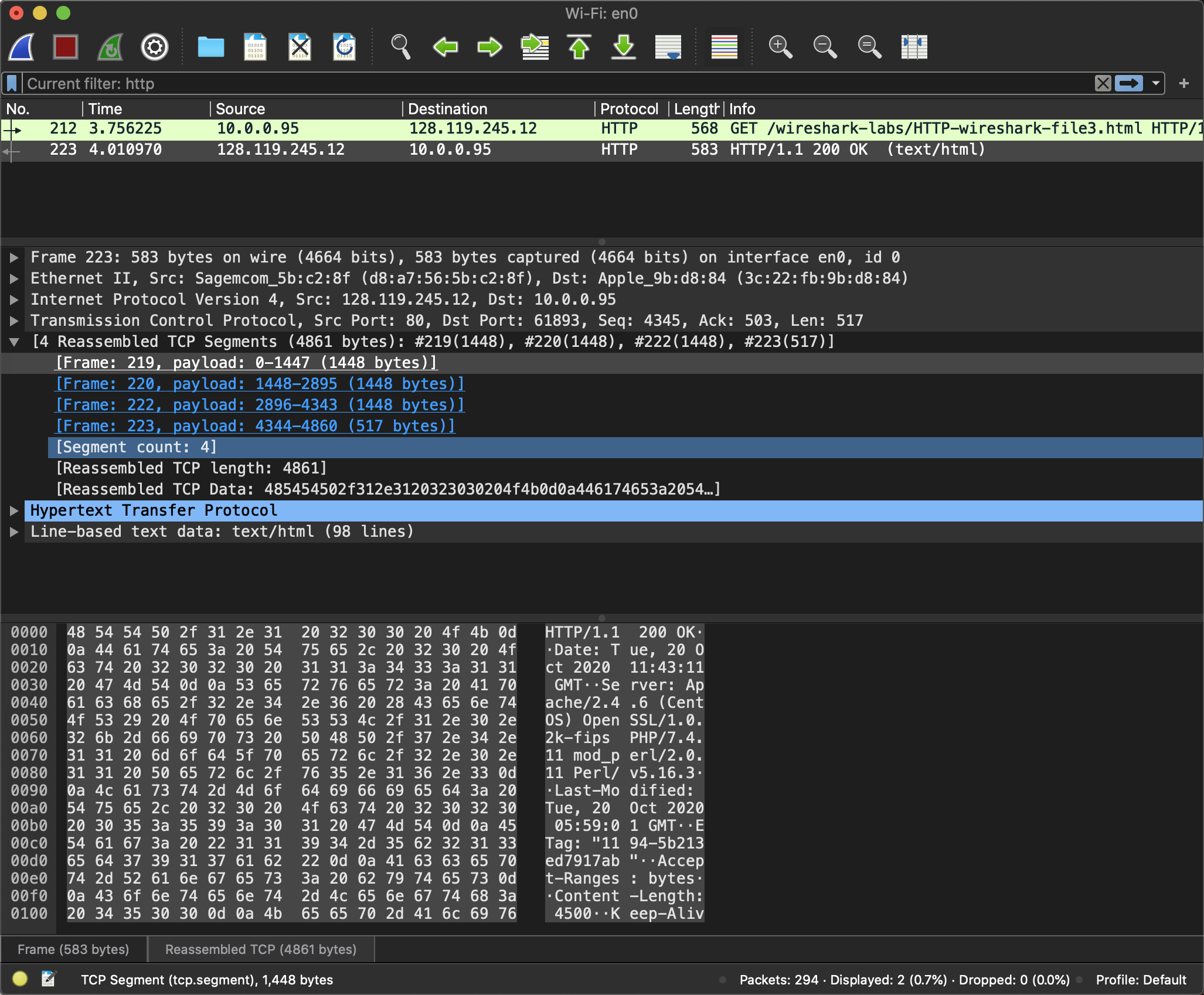Expand the Hypertext Transfer Protocol section

[14, 511]
